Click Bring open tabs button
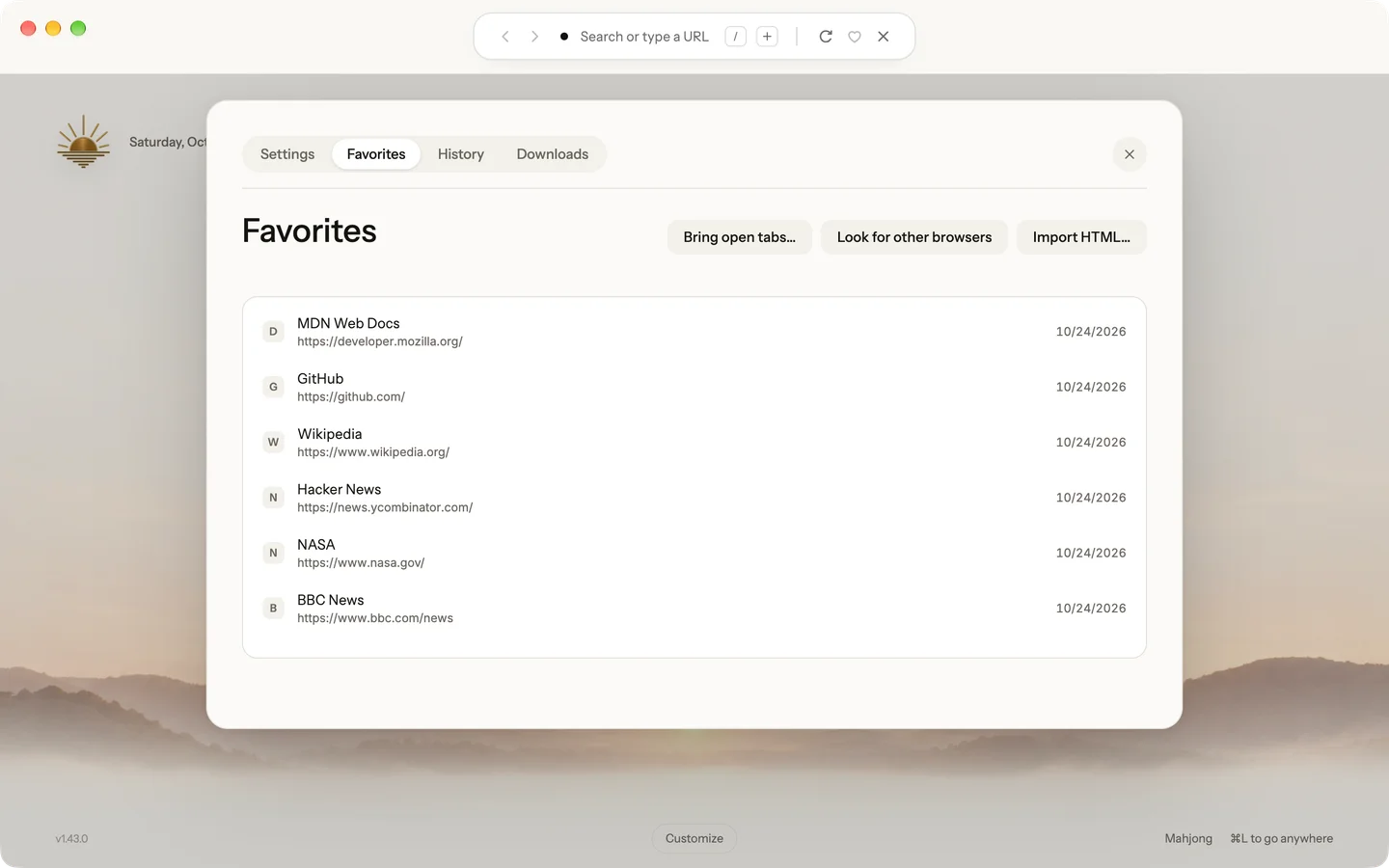 click(x=740, y=237)
